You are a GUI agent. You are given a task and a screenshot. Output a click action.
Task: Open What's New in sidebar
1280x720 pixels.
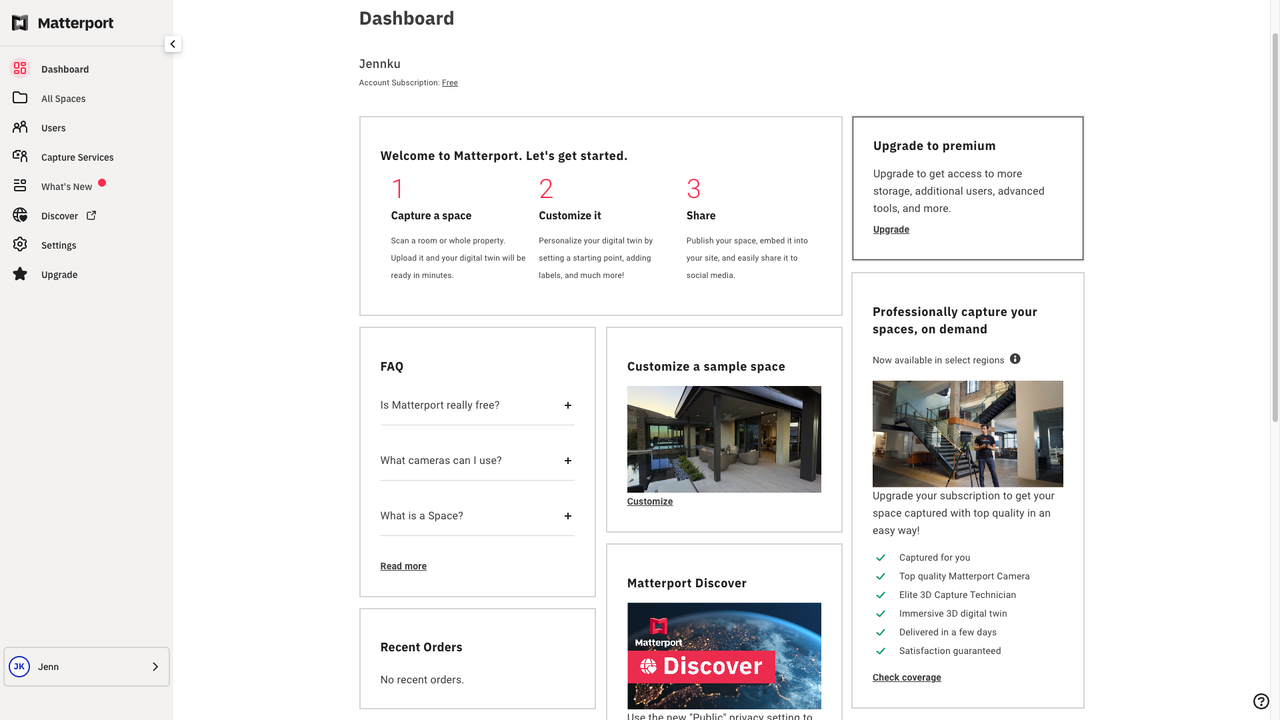tap(66, 187)
